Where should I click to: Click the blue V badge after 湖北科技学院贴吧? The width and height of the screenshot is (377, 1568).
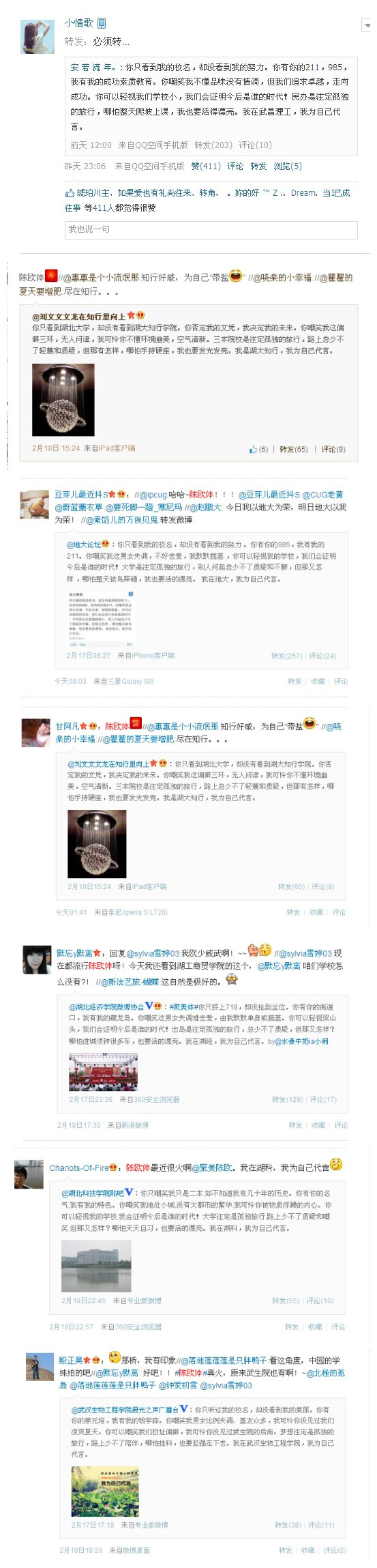[129, 1193]
